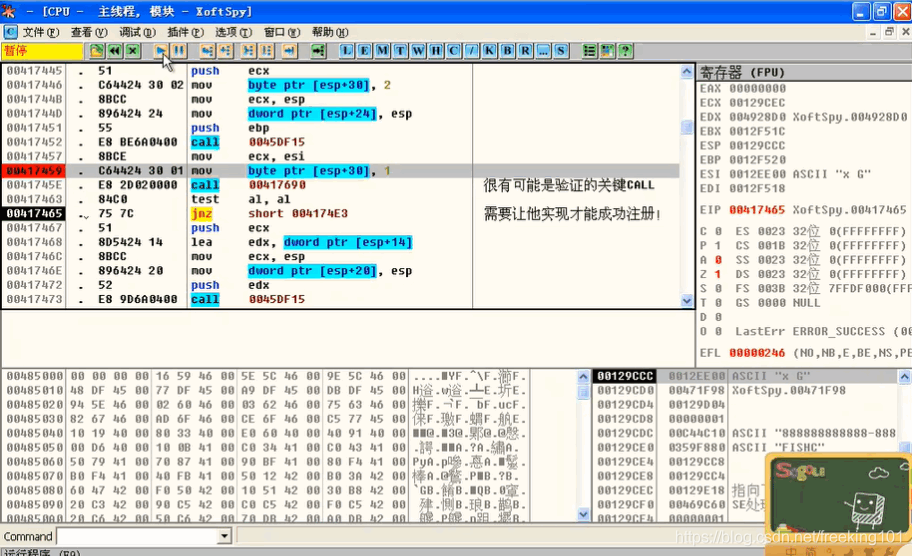Click hex dump pane scroll-up arrow
The image size is (912, 556).
583,376
